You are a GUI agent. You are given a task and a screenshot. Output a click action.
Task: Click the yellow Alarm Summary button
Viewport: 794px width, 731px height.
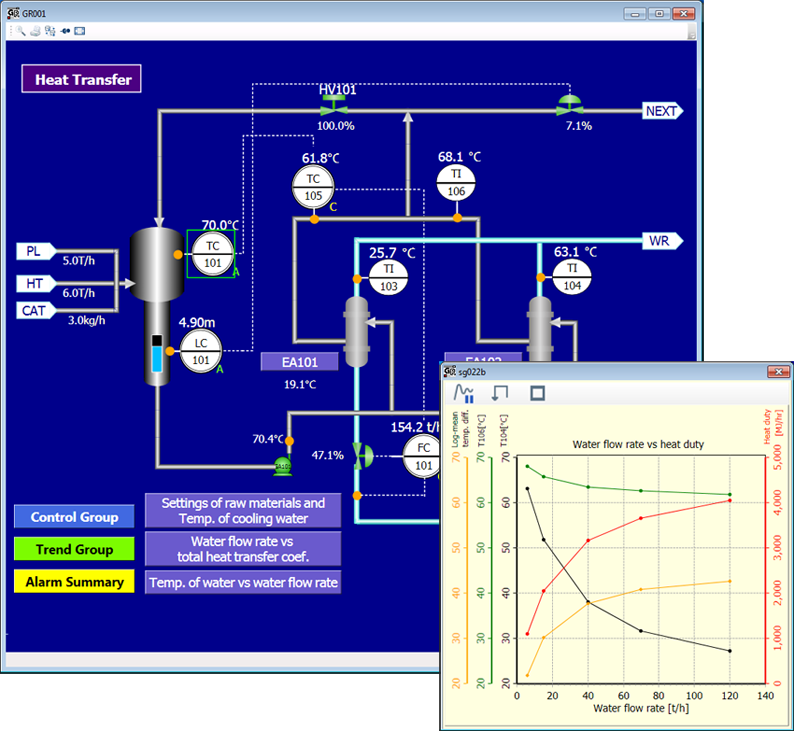point(74,581)
